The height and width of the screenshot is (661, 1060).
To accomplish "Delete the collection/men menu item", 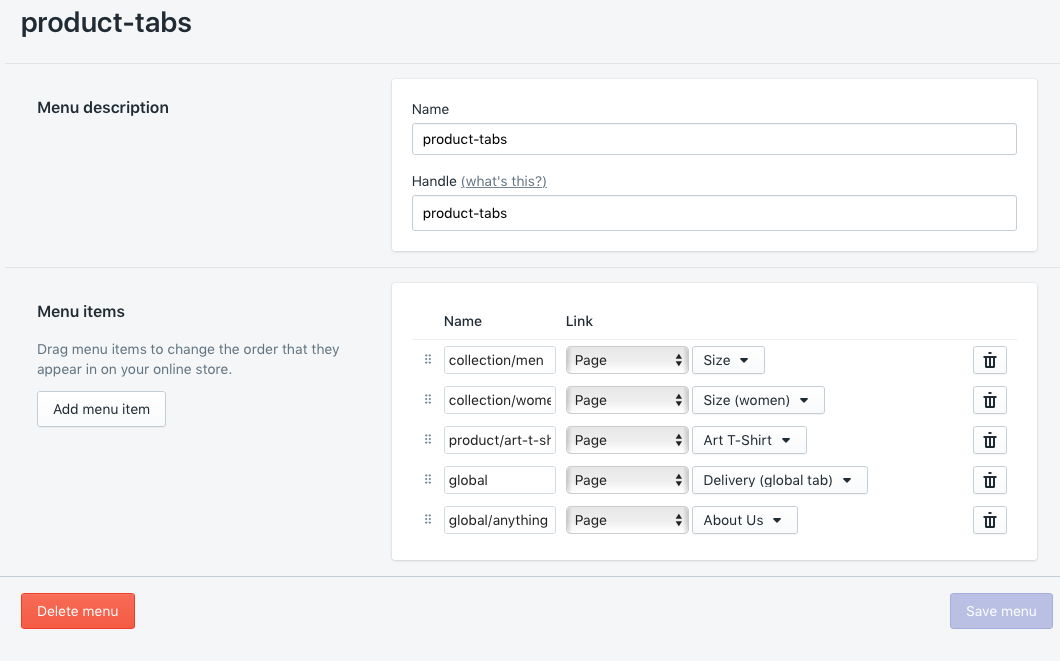I will 989,360.
